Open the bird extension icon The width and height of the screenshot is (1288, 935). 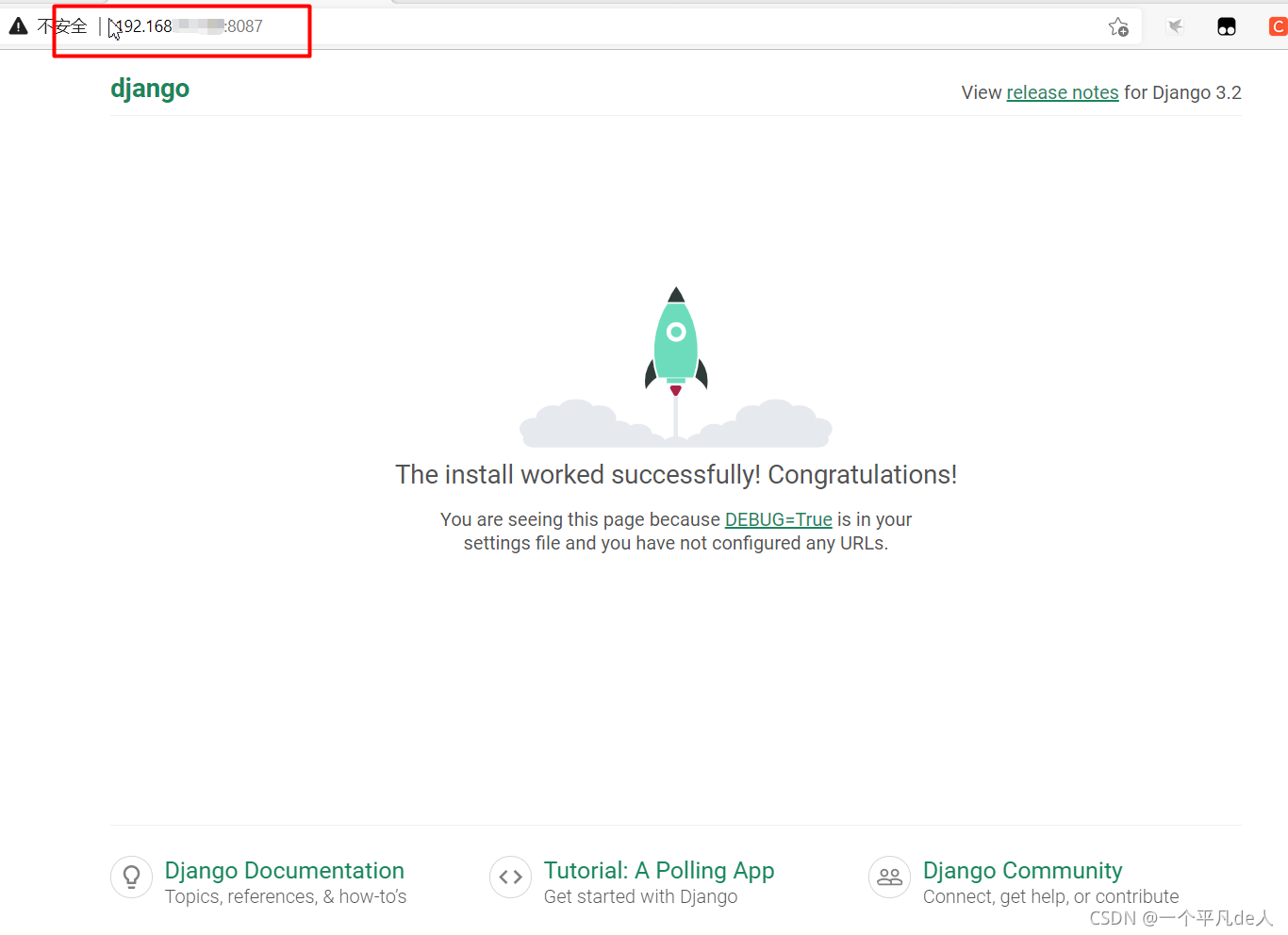pyautogui.click(x=1175, y=26)
